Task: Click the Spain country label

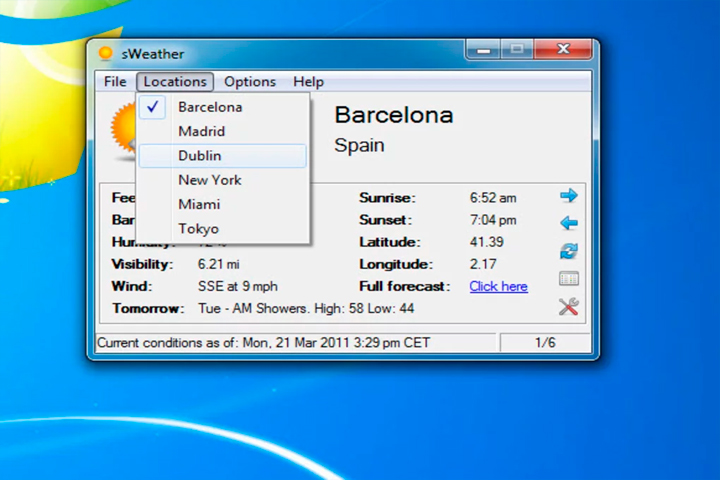Action: 360,146
